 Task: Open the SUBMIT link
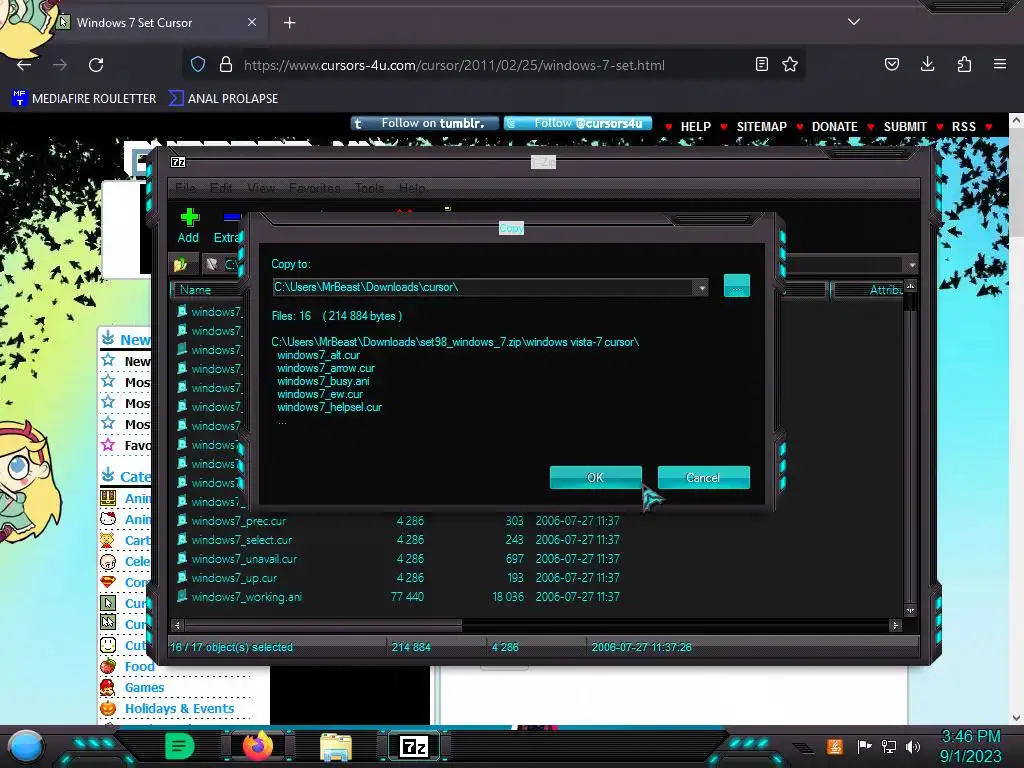pos(905,127)
